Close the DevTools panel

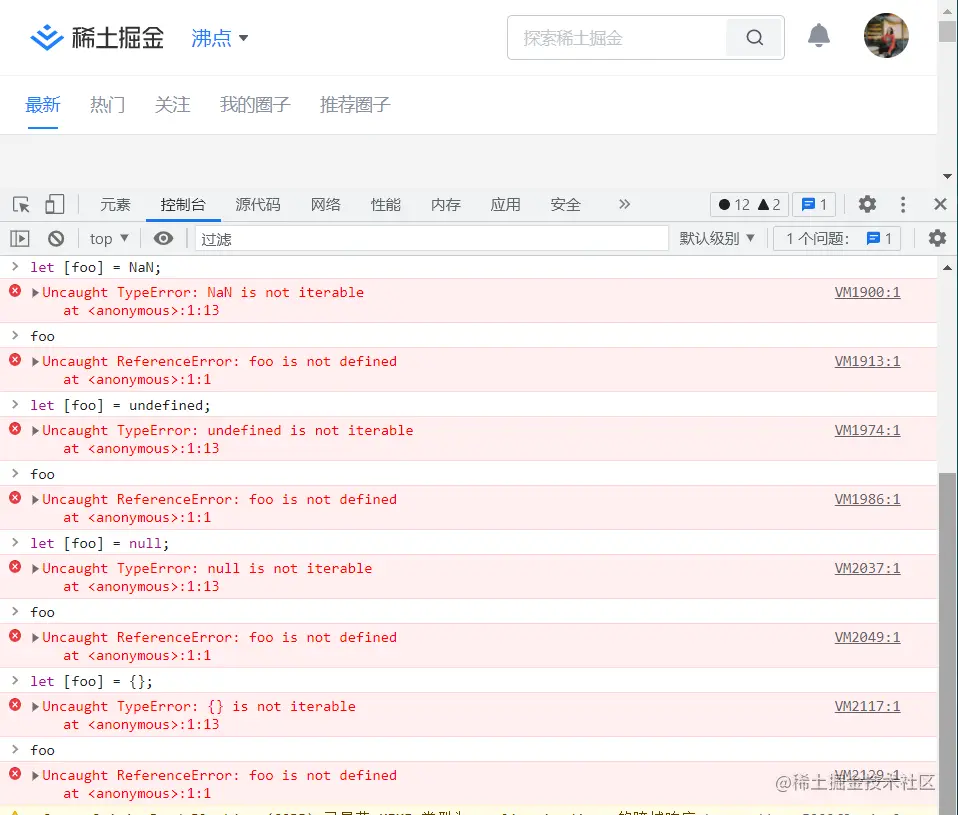pos(940,204)
